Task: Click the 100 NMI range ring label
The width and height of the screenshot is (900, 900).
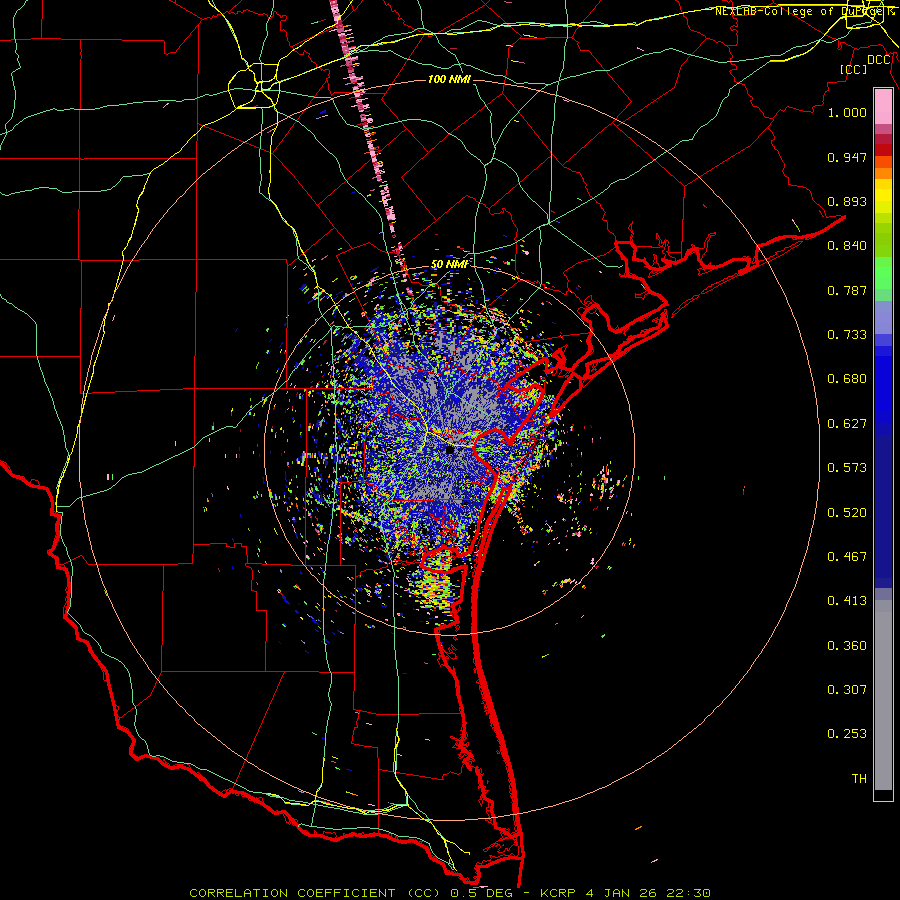Action: pyautogui.click(x=449, y=79)
